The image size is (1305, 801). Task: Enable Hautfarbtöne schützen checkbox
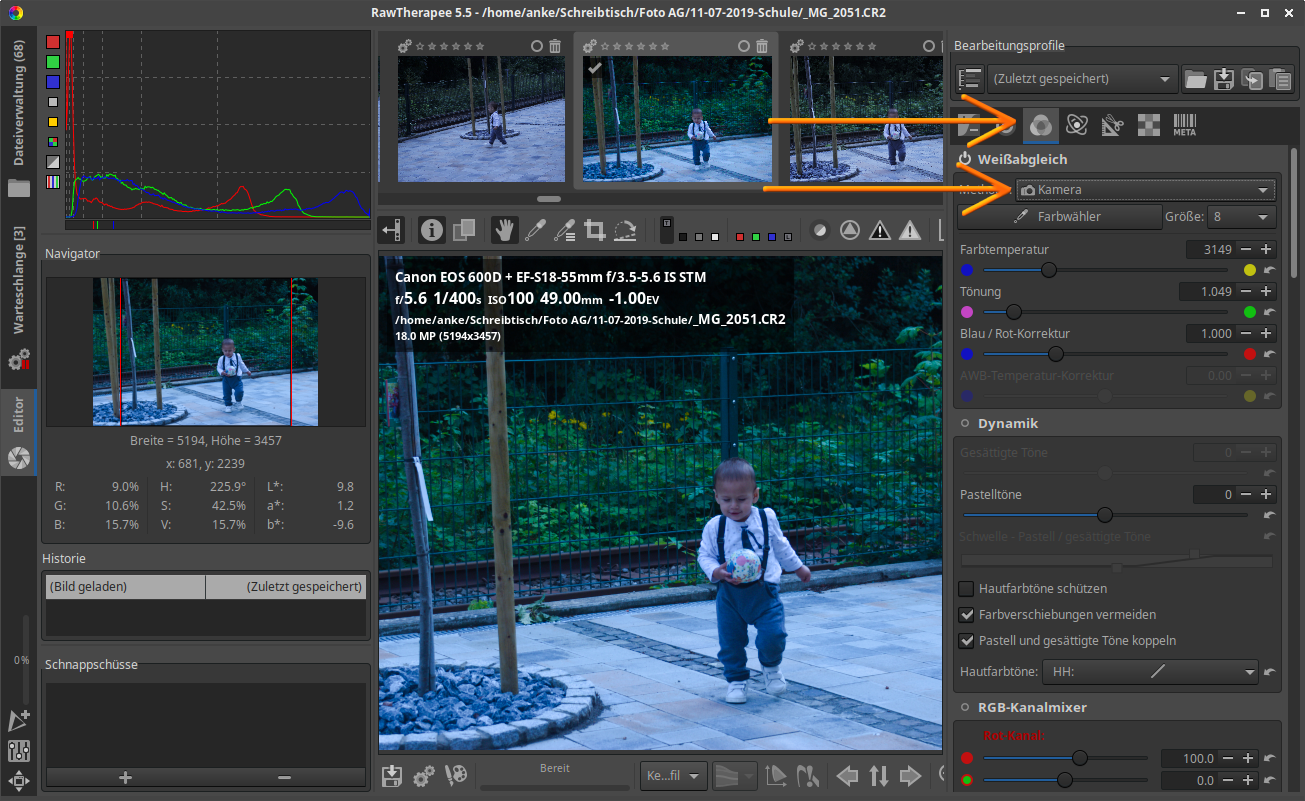tap(967, 589)
